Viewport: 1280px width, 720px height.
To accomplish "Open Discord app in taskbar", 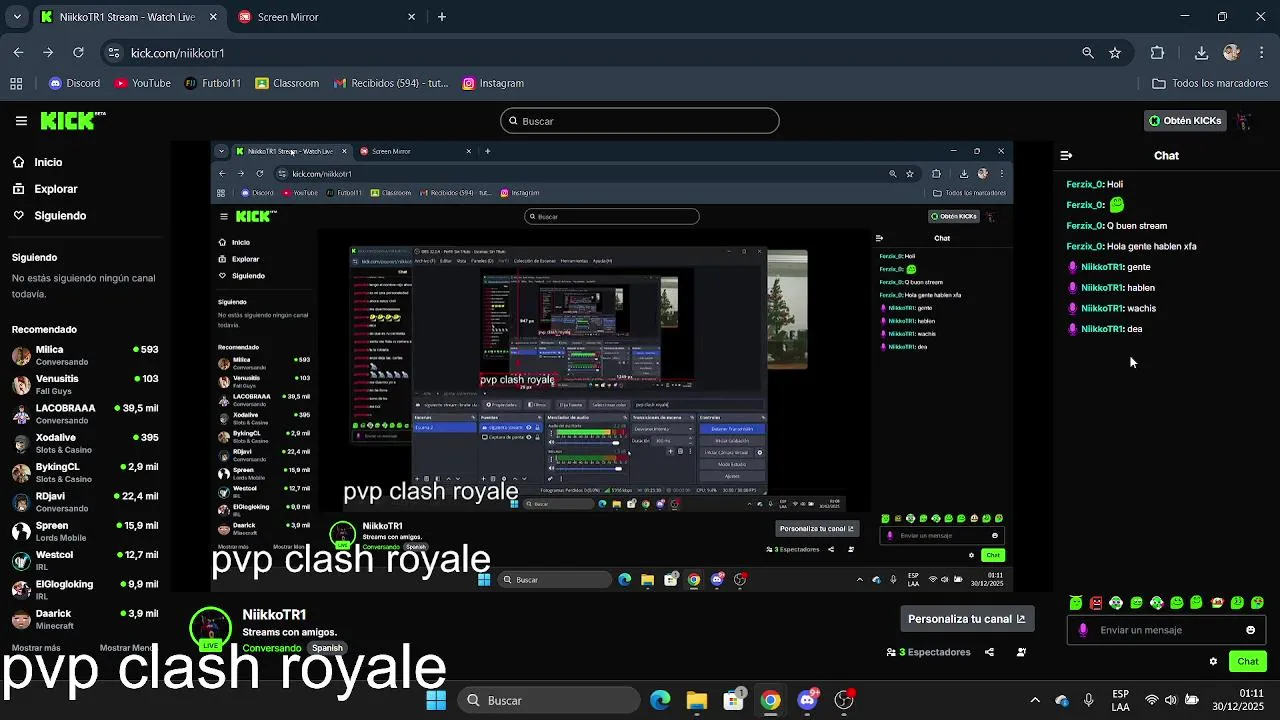I will point(807,700).
